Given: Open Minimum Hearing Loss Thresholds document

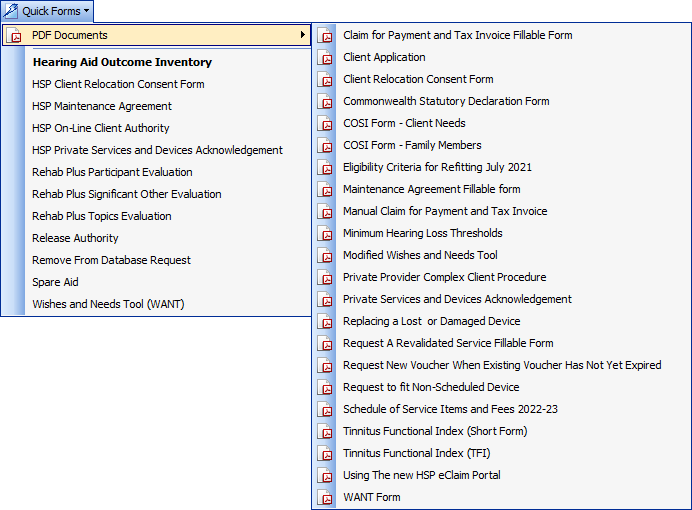Looking at the screenshot, I should pos(423,233).
